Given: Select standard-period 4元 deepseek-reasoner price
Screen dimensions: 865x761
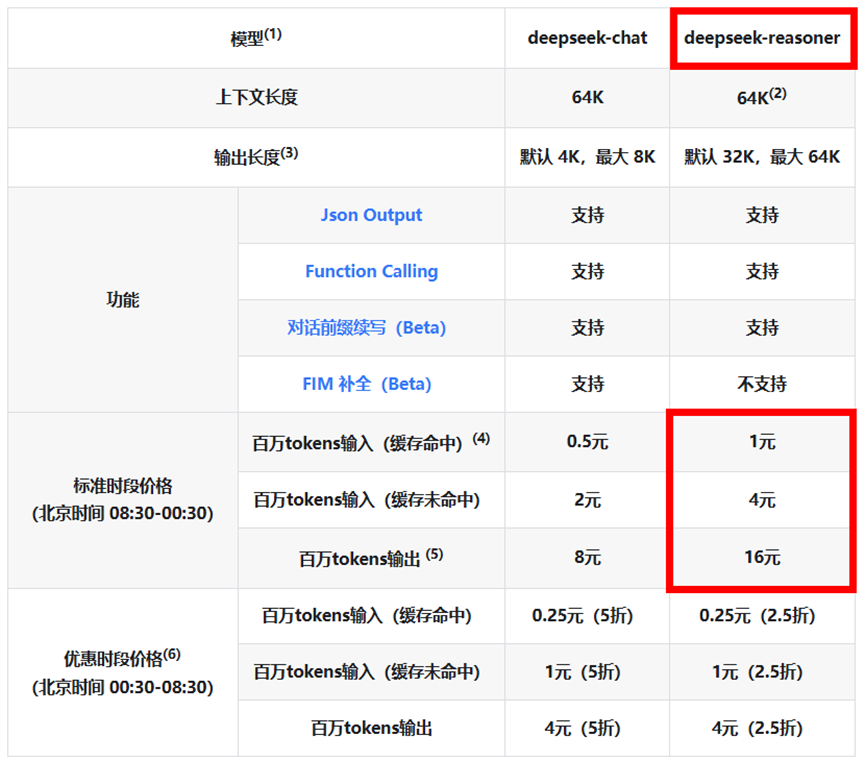Looking at the screenshot, I should point(762,500).
